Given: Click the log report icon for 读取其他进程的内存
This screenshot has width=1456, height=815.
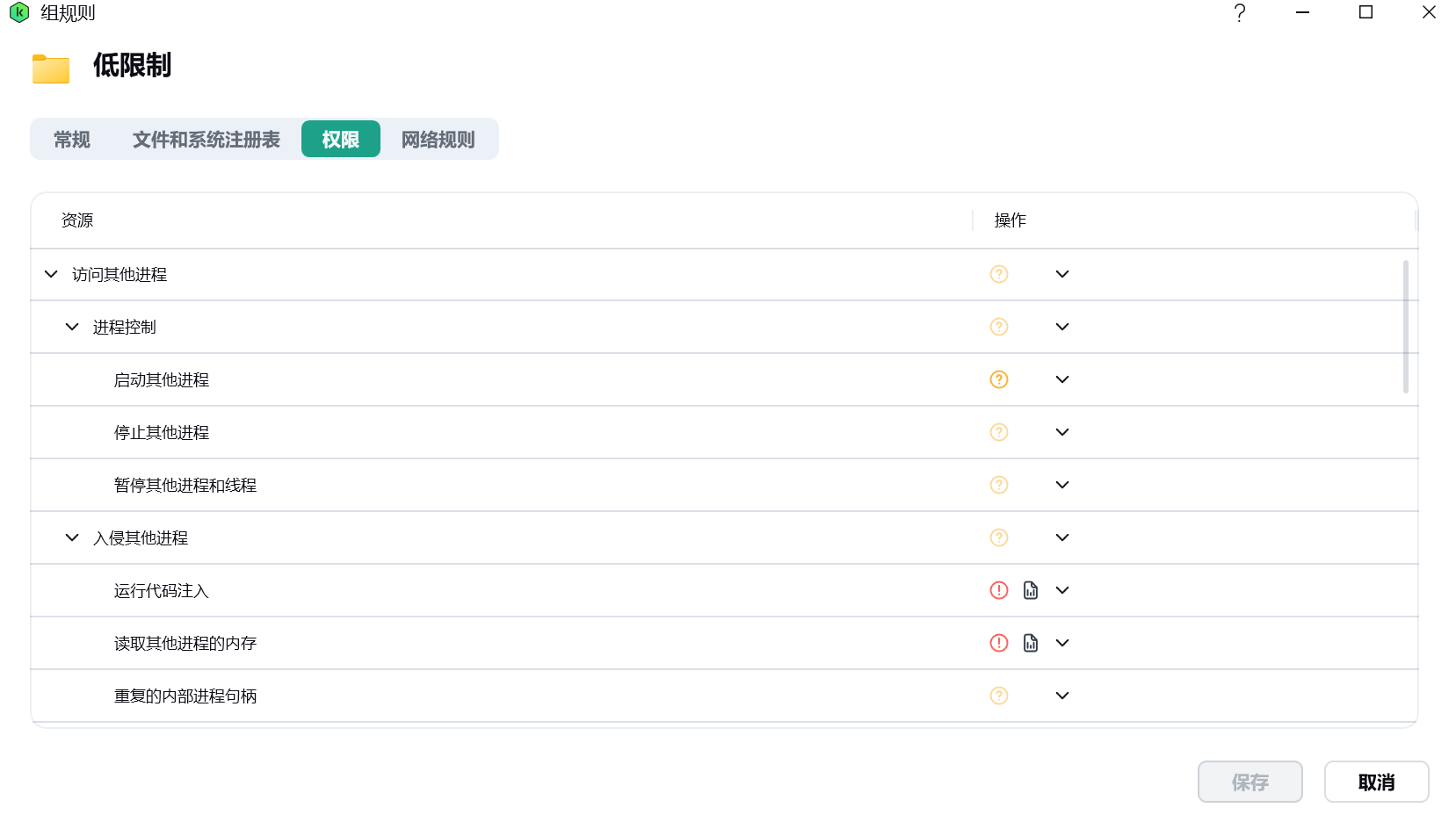Looking at the screenshot, I should [1030, 643].
